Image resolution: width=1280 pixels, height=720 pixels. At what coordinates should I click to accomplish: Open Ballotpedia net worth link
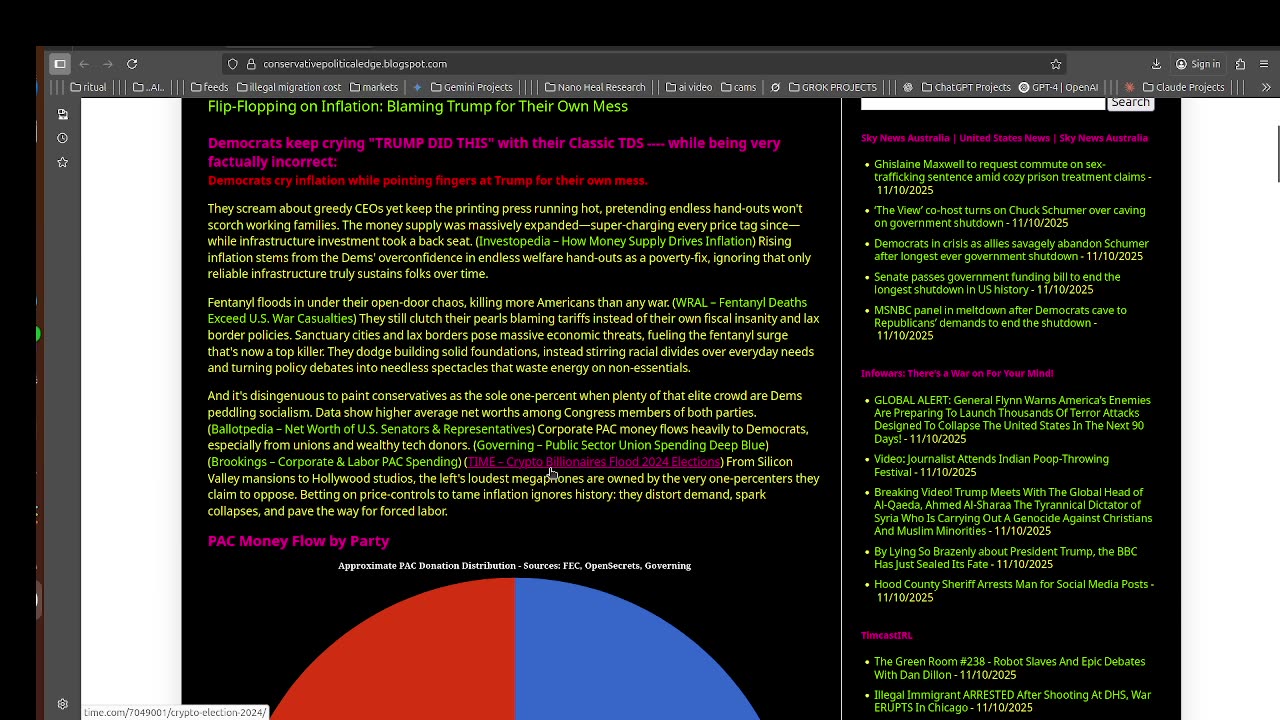click(372, 429)
